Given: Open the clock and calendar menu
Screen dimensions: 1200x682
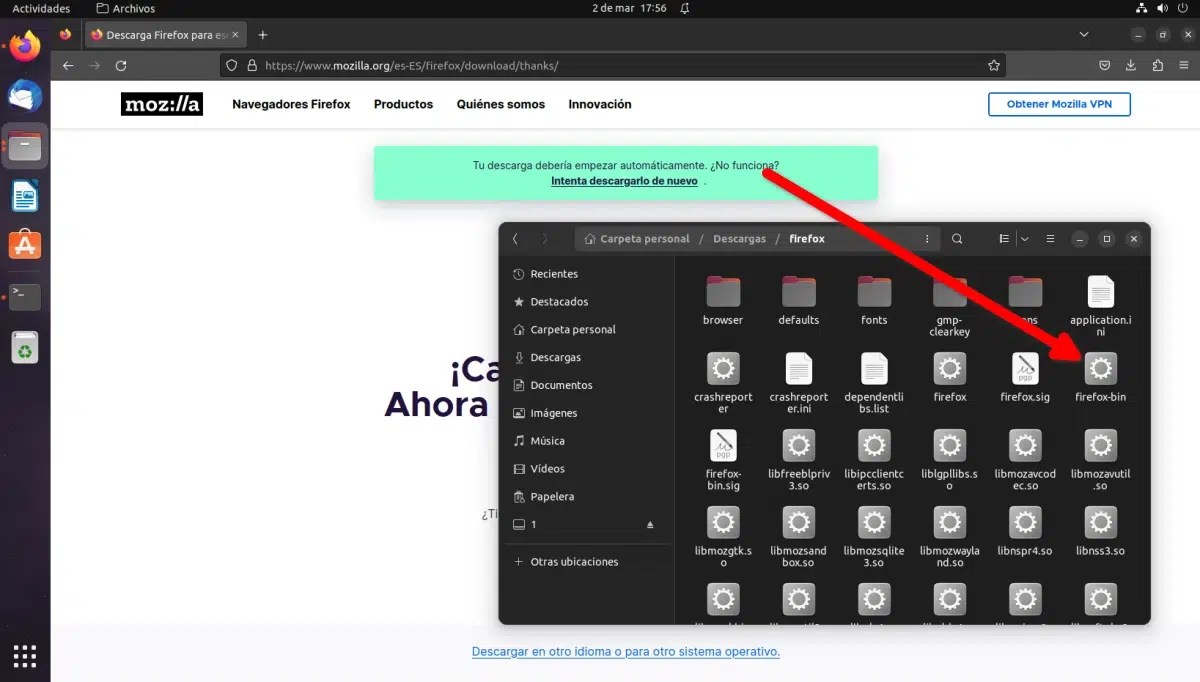Looking at the screenshot, I should pyautogui.click(x=629, y=8).
